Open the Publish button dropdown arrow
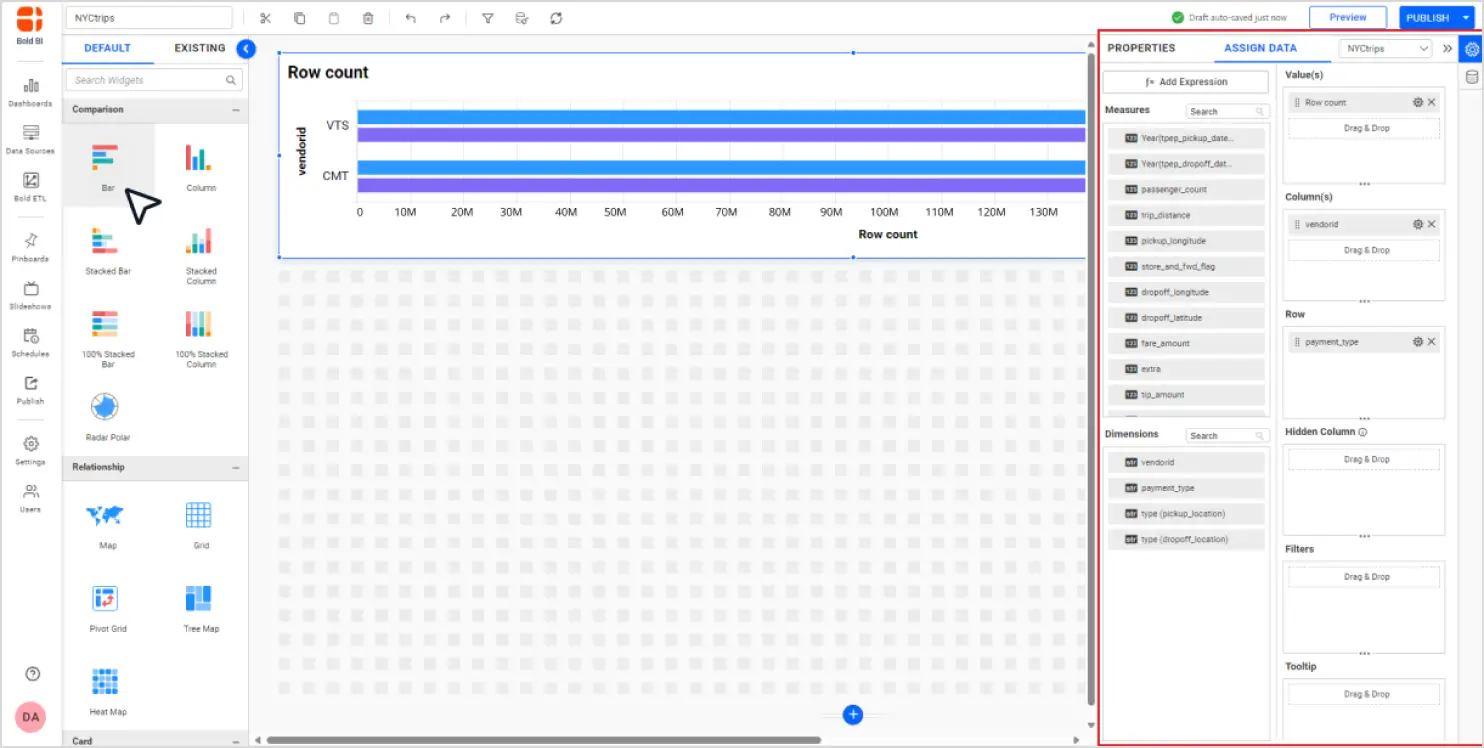 click(1466, 18)
